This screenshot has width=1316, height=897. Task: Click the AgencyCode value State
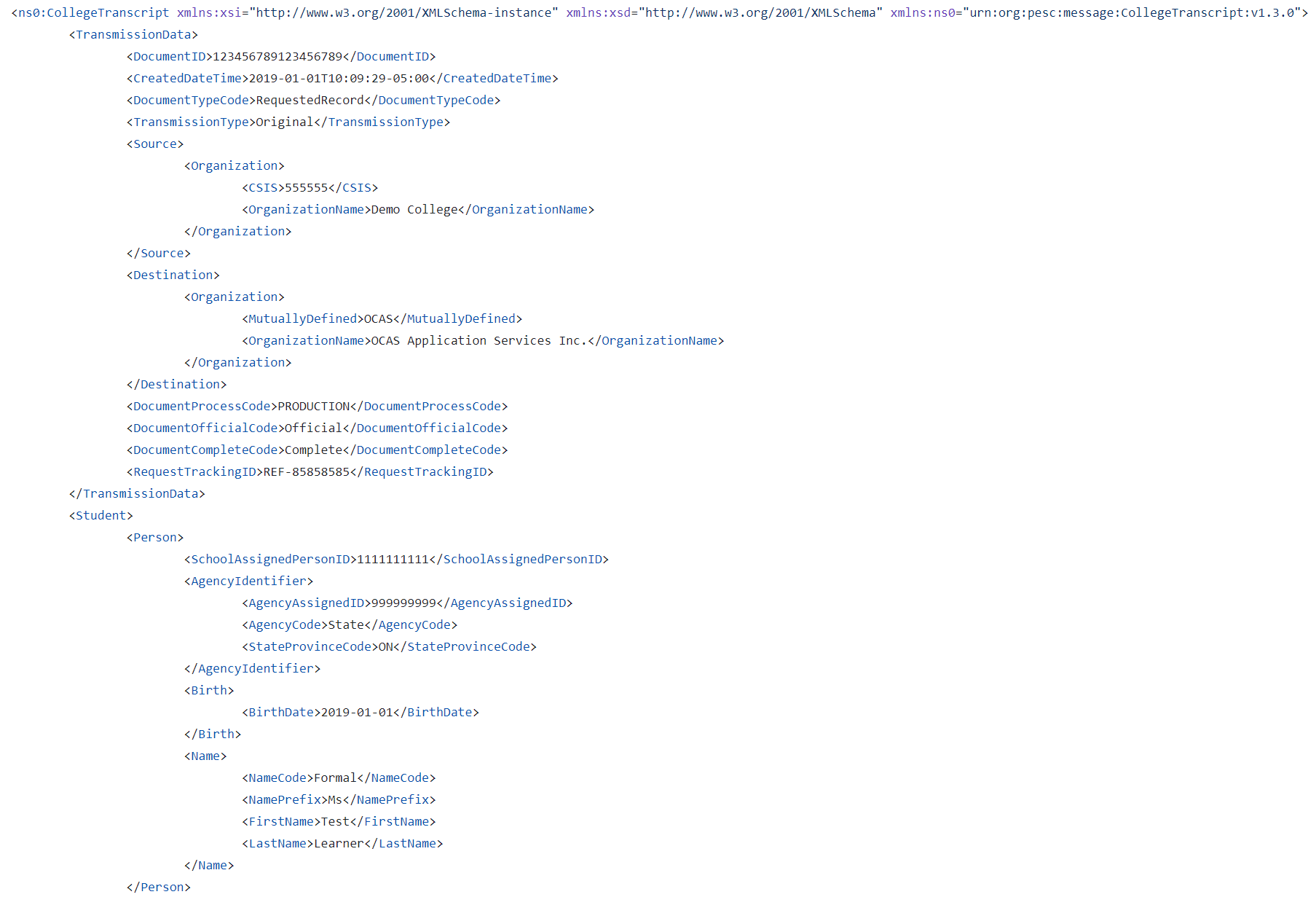346,624
